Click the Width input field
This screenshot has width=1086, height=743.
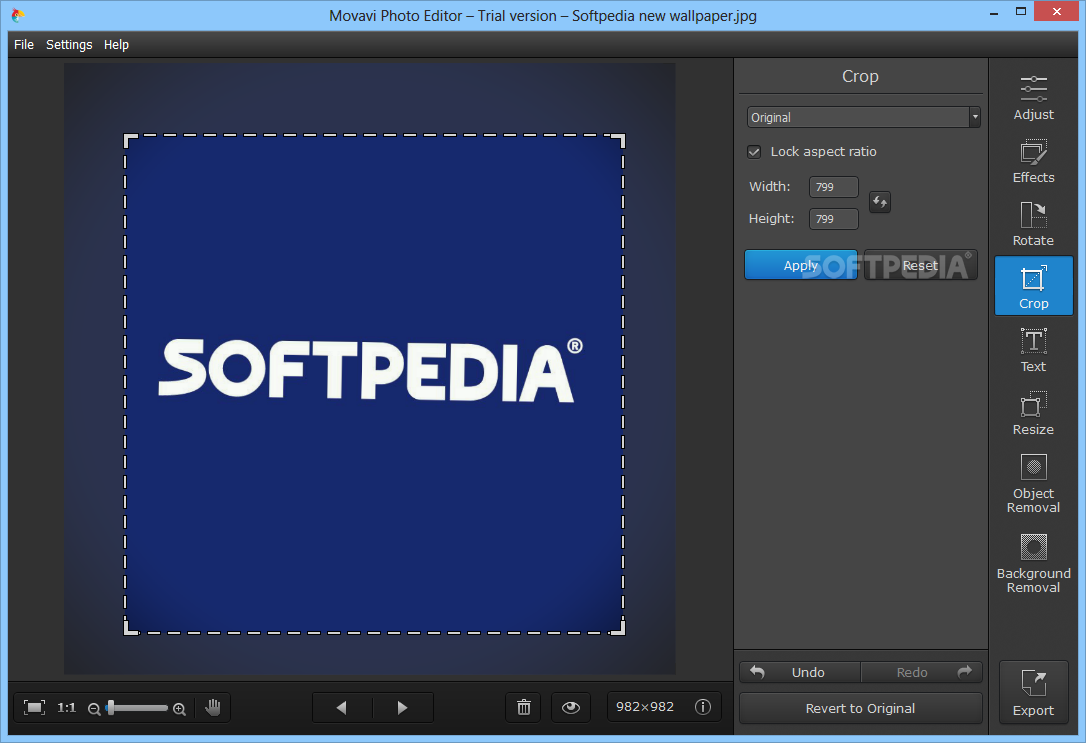[834, 187]
